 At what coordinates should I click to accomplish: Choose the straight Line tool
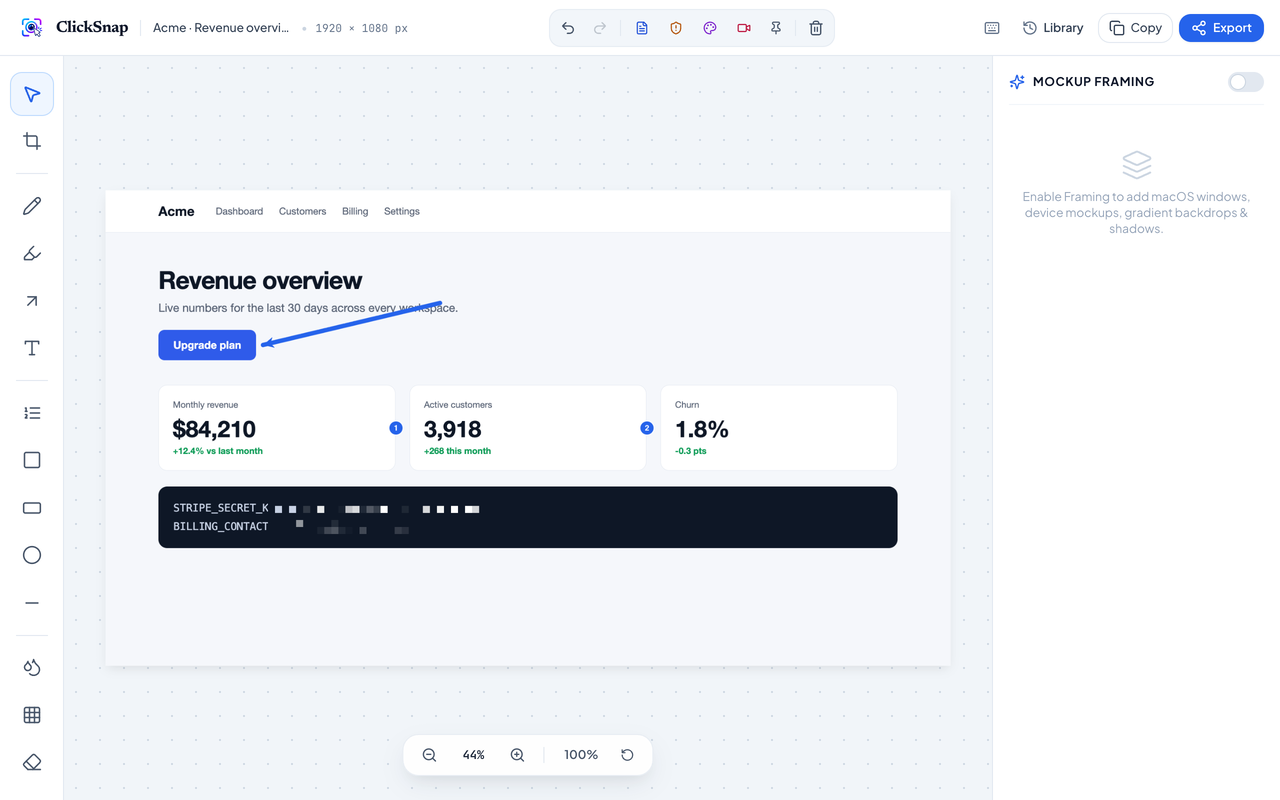[x=32, y=603]
